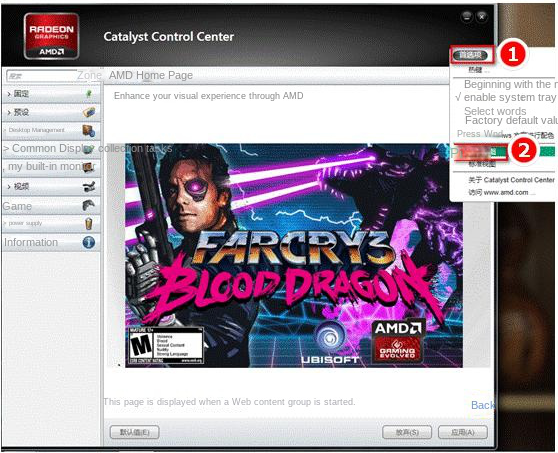Click the 'AMD Home Page' heading
Image resolution: width=558 pixels, height=453 pixels.
pyautogui.click(x=151, y=75)
